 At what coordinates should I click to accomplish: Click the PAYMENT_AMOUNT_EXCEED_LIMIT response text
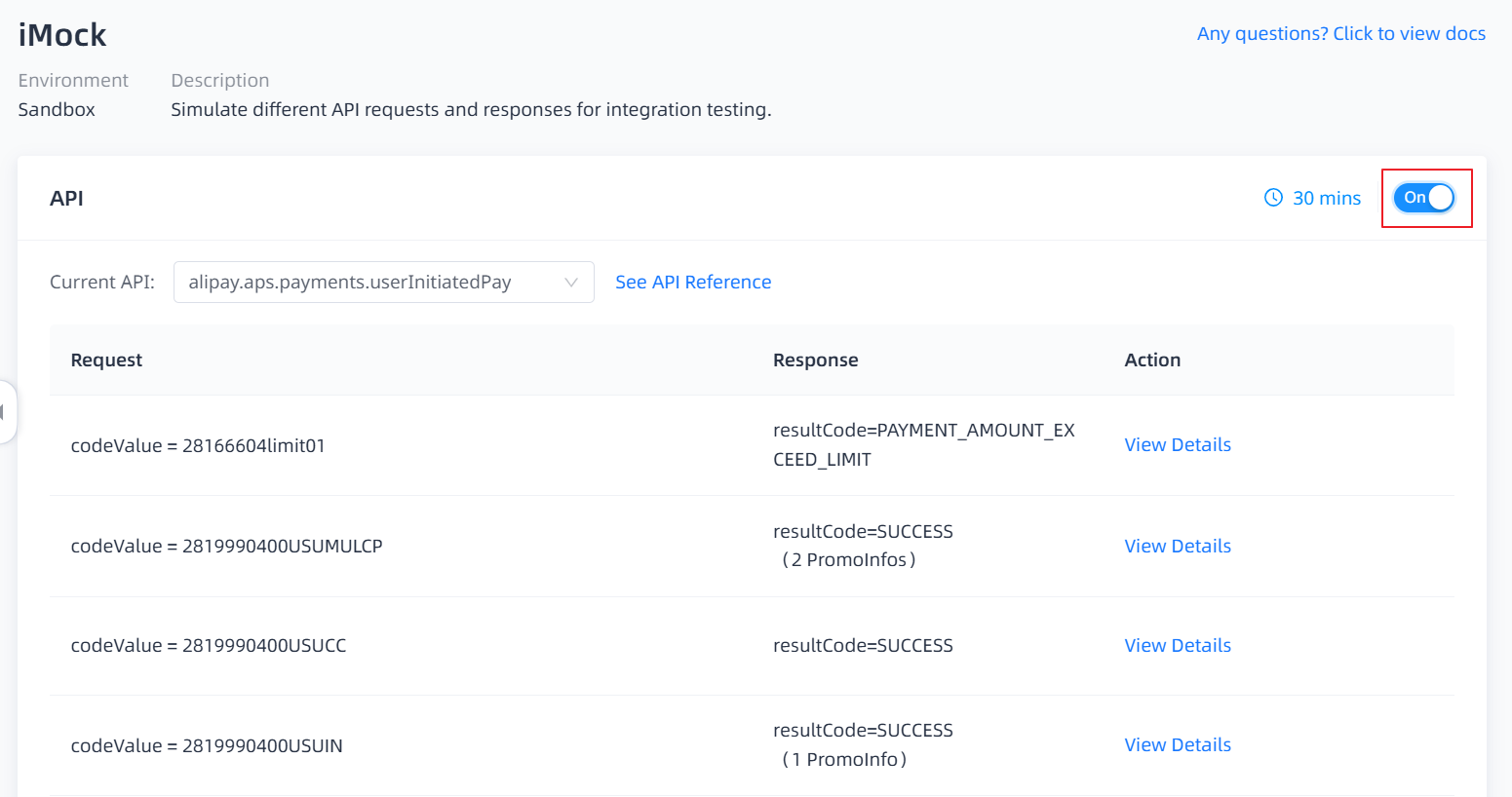click(923, 444)
